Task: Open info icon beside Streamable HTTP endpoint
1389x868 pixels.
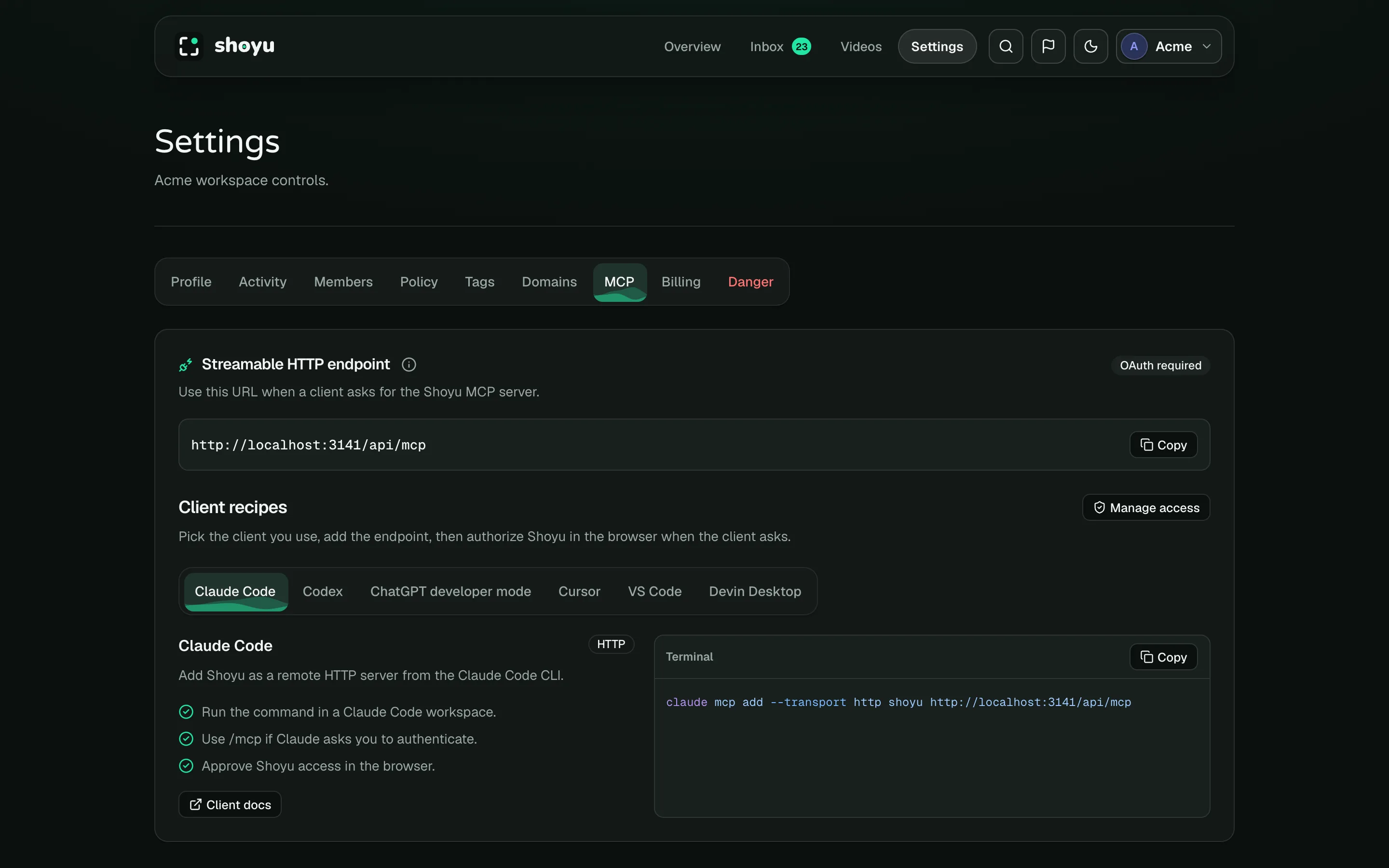Action: click(x=409, y=365)
